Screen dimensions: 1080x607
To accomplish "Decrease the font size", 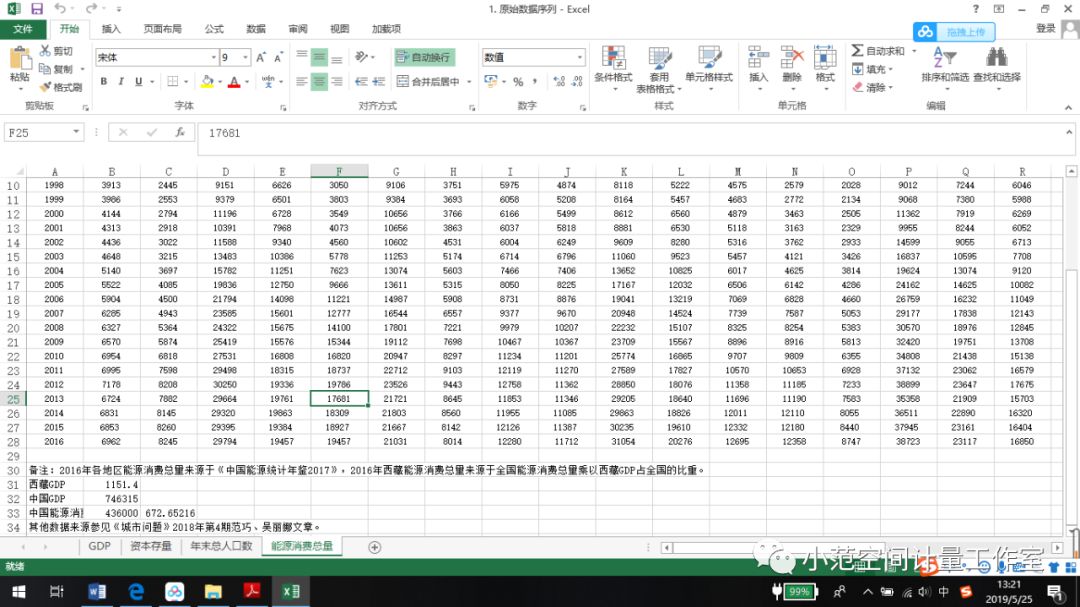I will tap(278, 58).
